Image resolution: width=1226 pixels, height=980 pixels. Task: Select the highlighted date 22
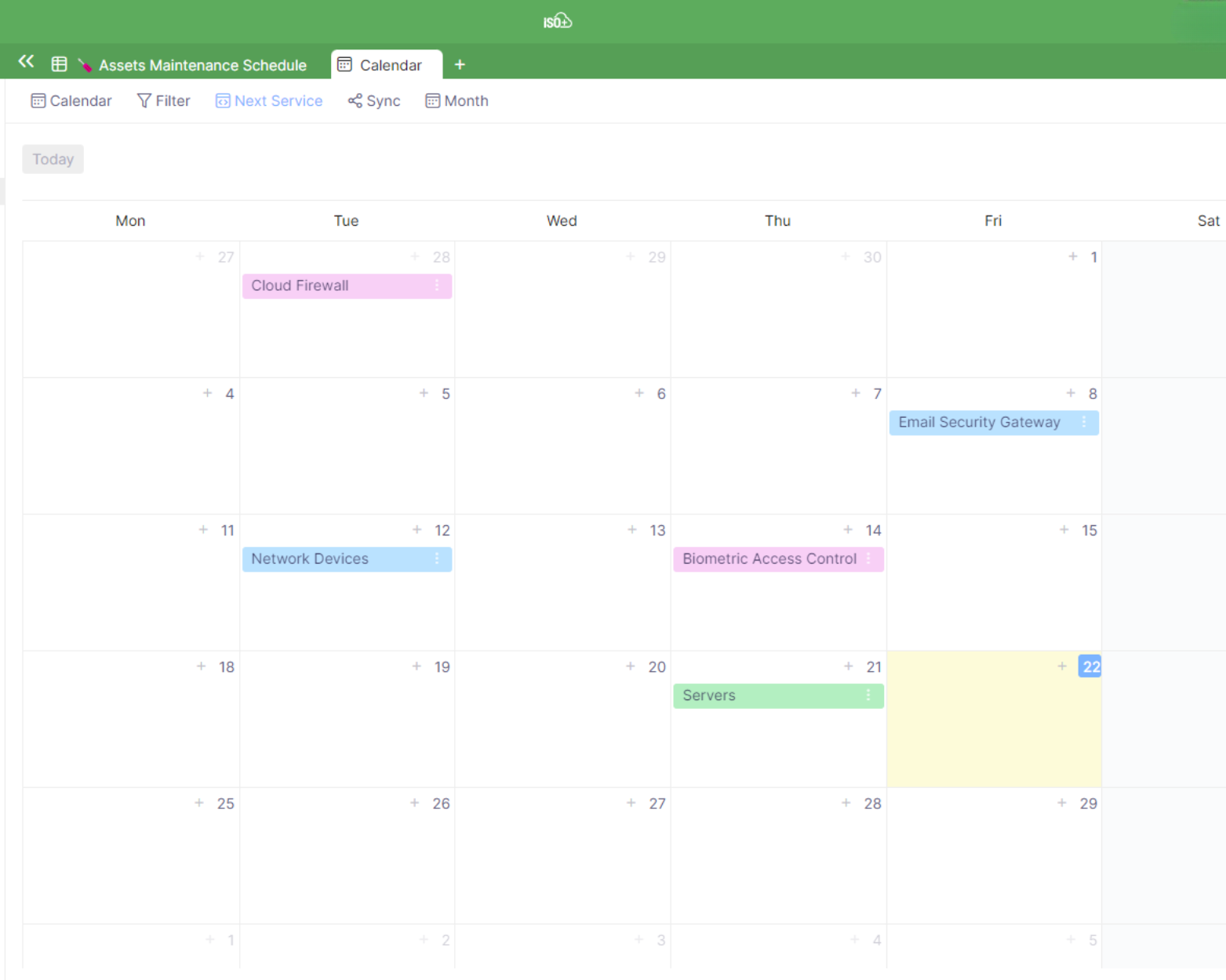(x=1090, y=666)
